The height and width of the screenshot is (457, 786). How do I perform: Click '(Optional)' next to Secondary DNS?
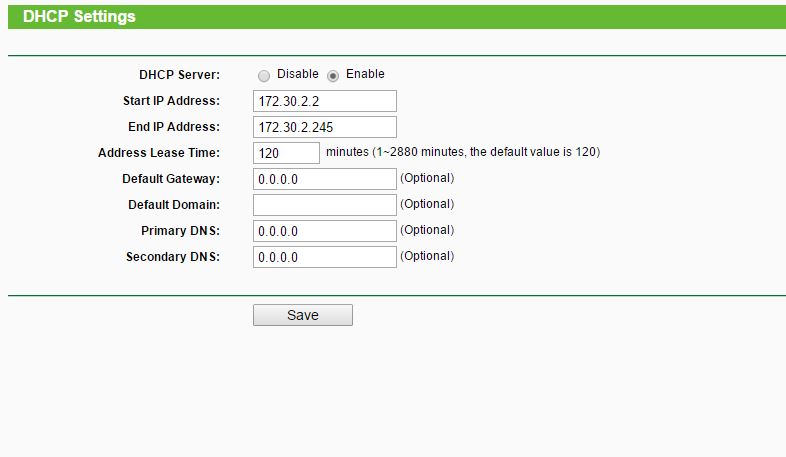427,256
